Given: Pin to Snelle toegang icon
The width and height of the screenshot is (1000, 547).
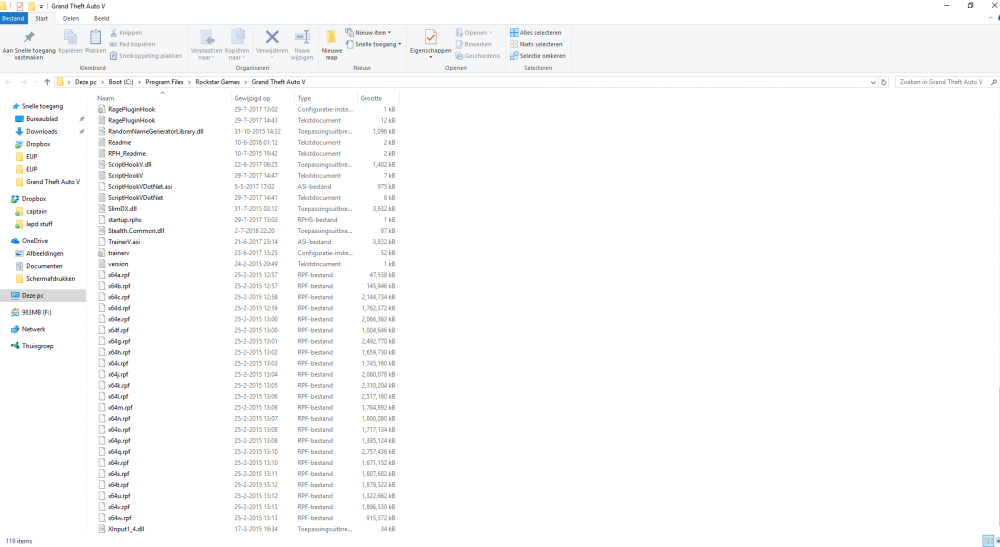Looking at the screenshot, I should [29, 37].
